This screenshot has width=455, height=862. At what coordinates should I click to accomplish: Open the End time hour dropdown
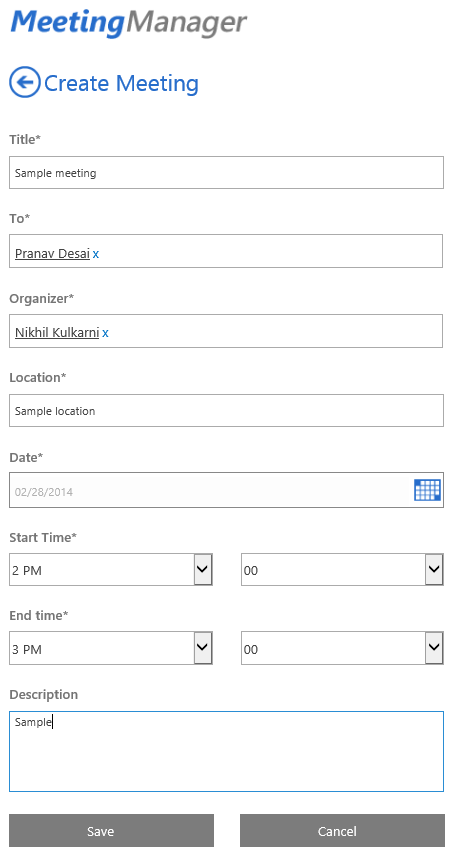coord(111,648)
